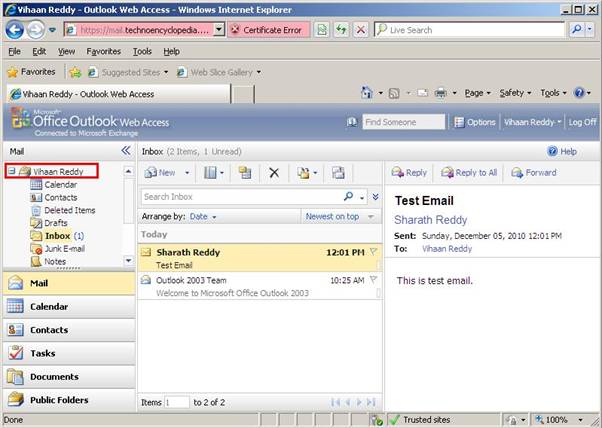Click the OWA Help link

562,151
